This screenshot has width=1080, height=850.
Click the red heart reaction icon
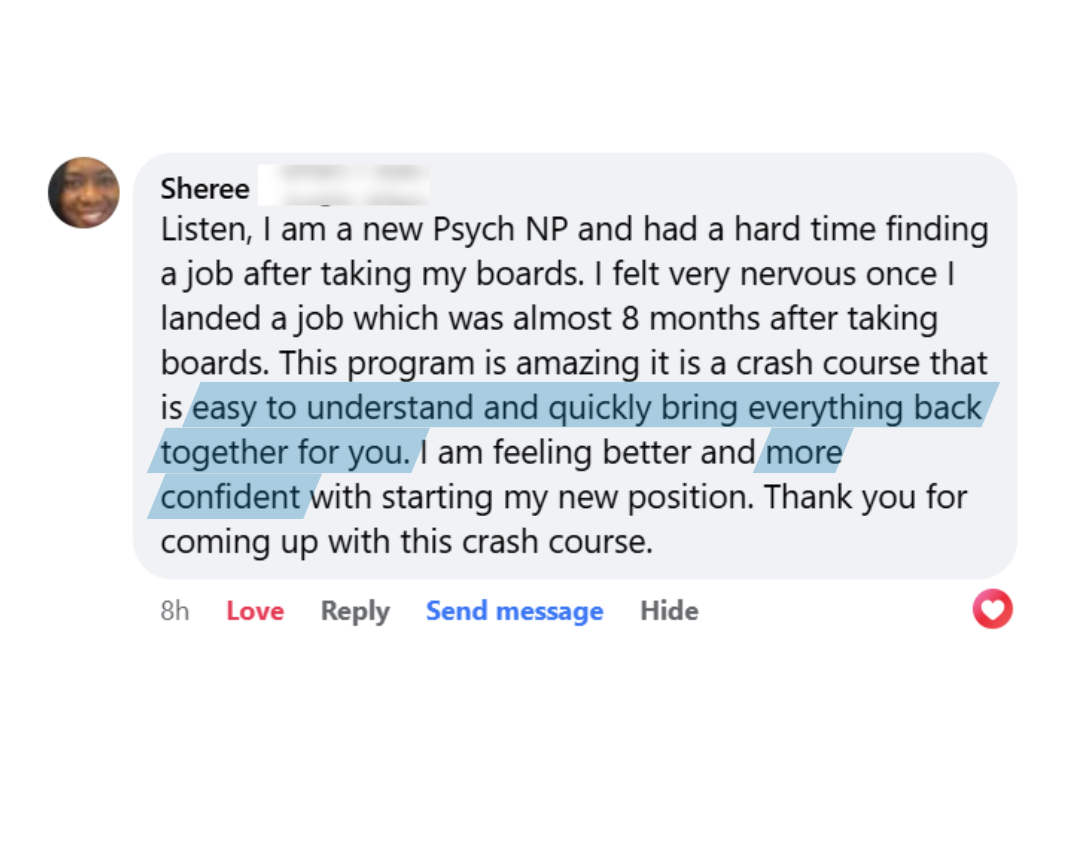[992, 609]
